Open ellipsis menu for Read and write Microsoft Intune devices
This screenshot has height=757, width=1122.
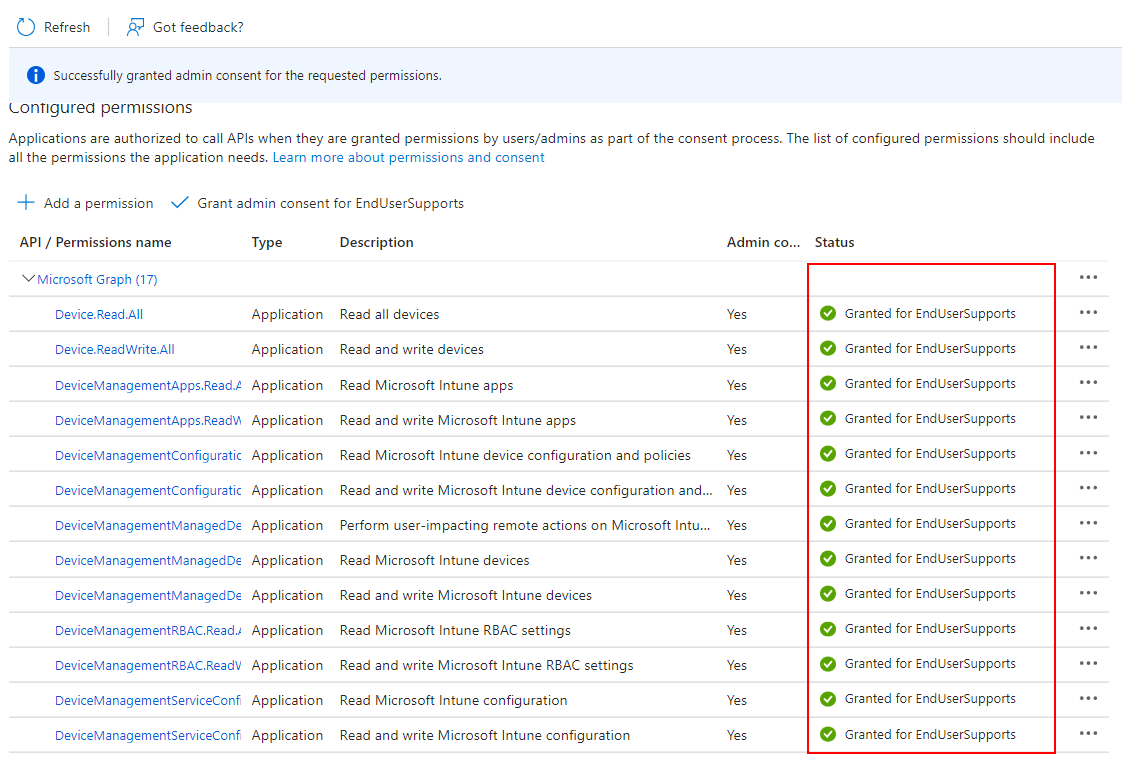pos(1088,594)
